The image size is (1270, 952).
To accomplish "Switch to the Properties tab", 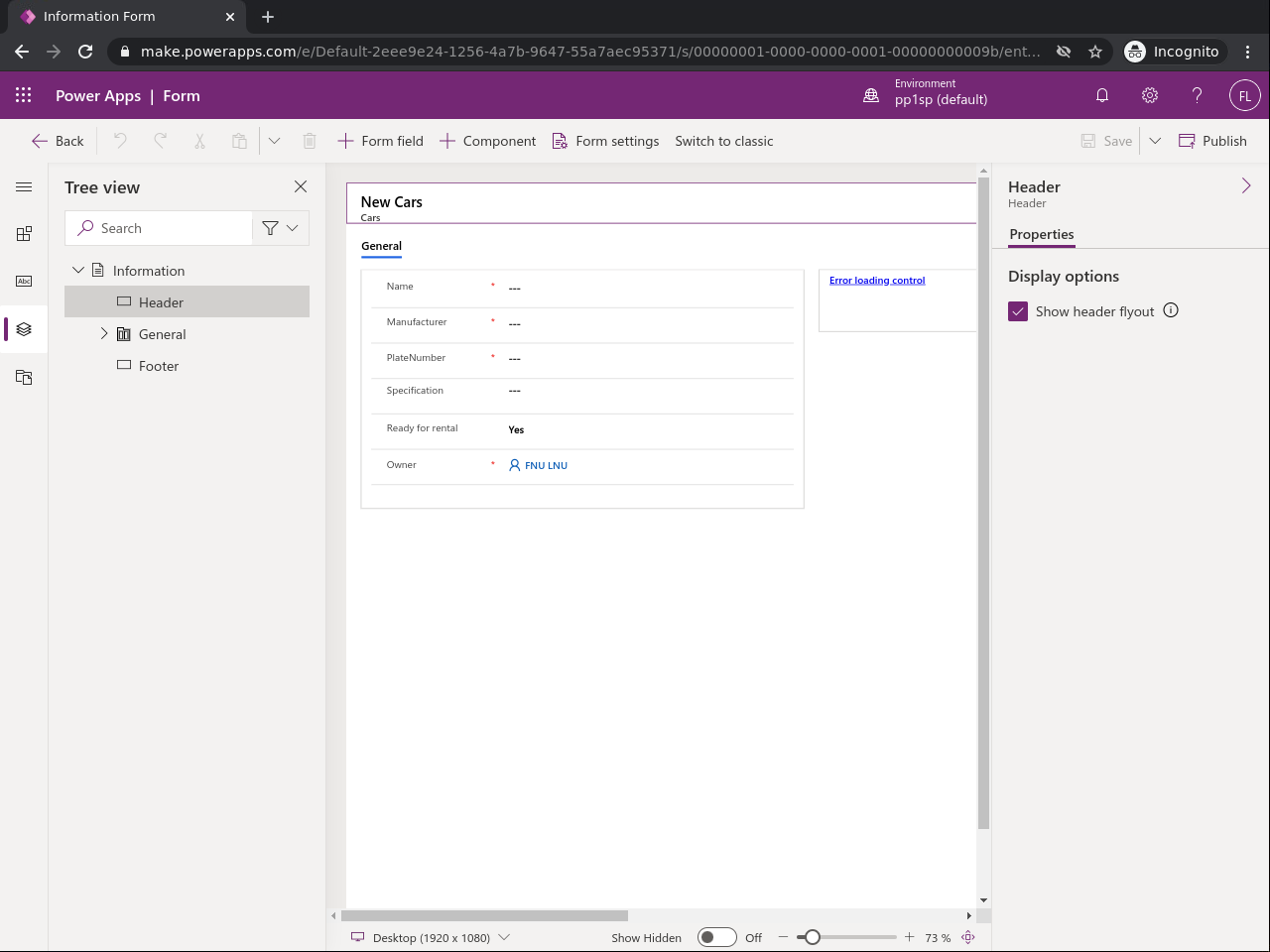I will point(1041,234).
